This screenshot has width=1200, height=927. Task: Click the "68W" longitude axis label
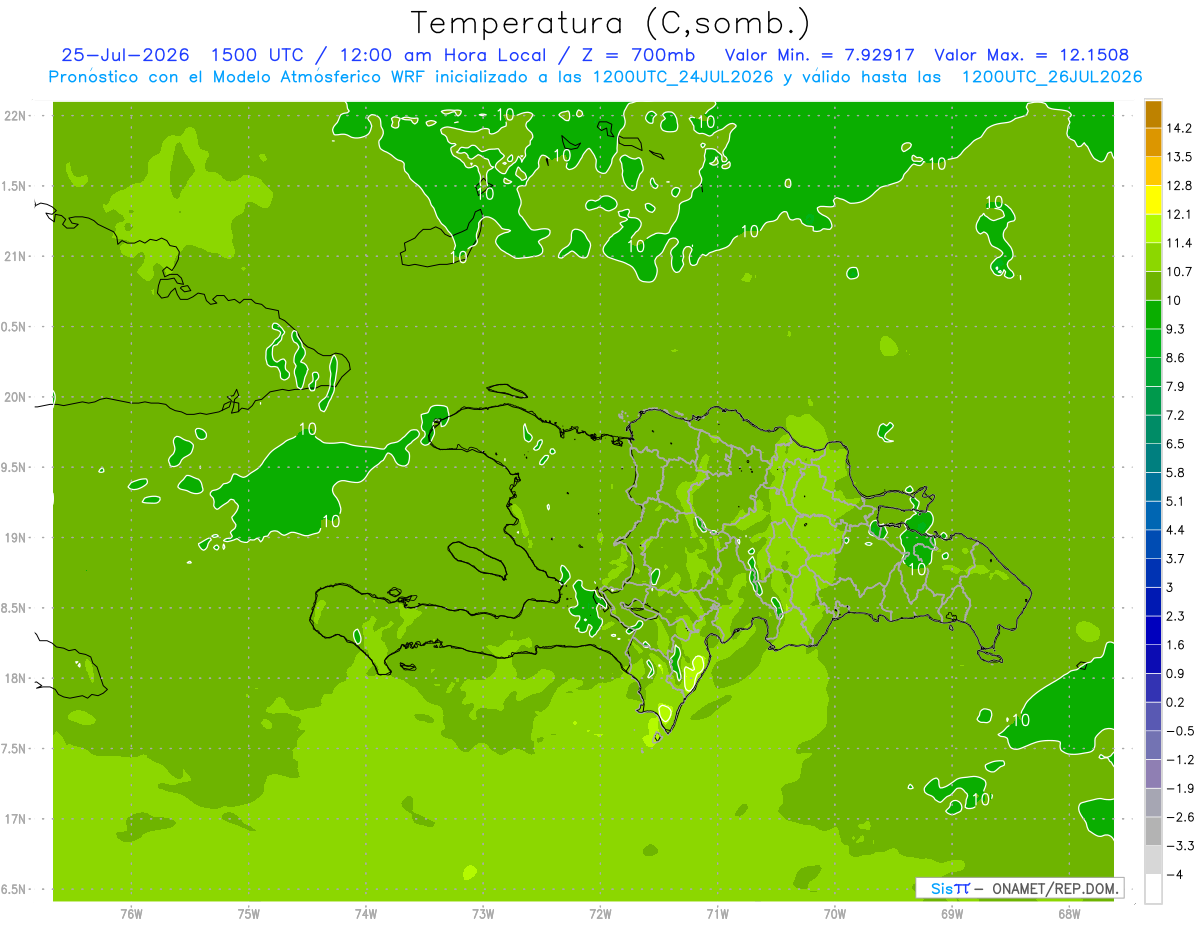point(1068,913)
